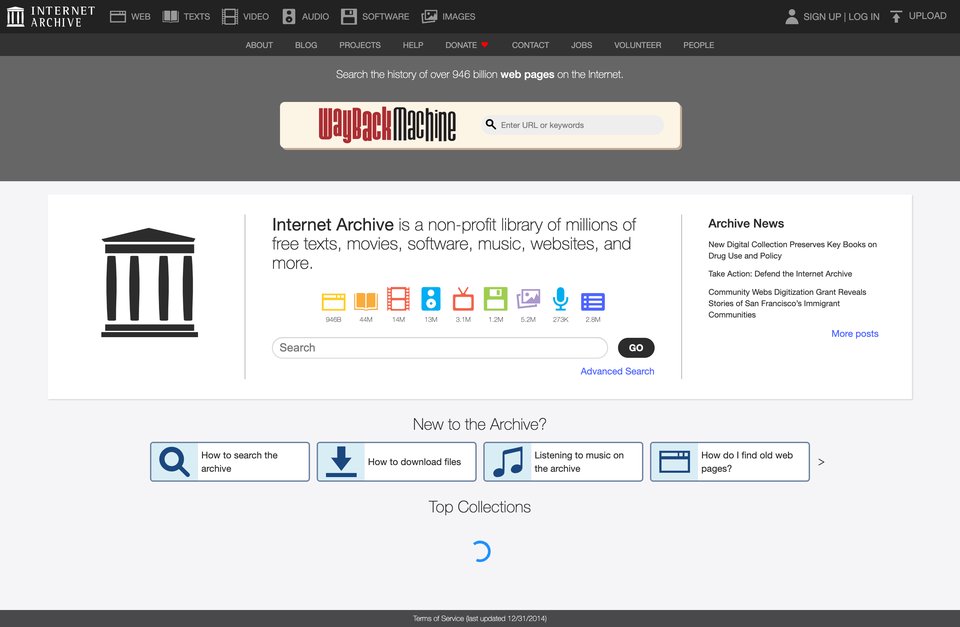
Task: Open Listening to music on the archive card
Action: coord(563,462)
